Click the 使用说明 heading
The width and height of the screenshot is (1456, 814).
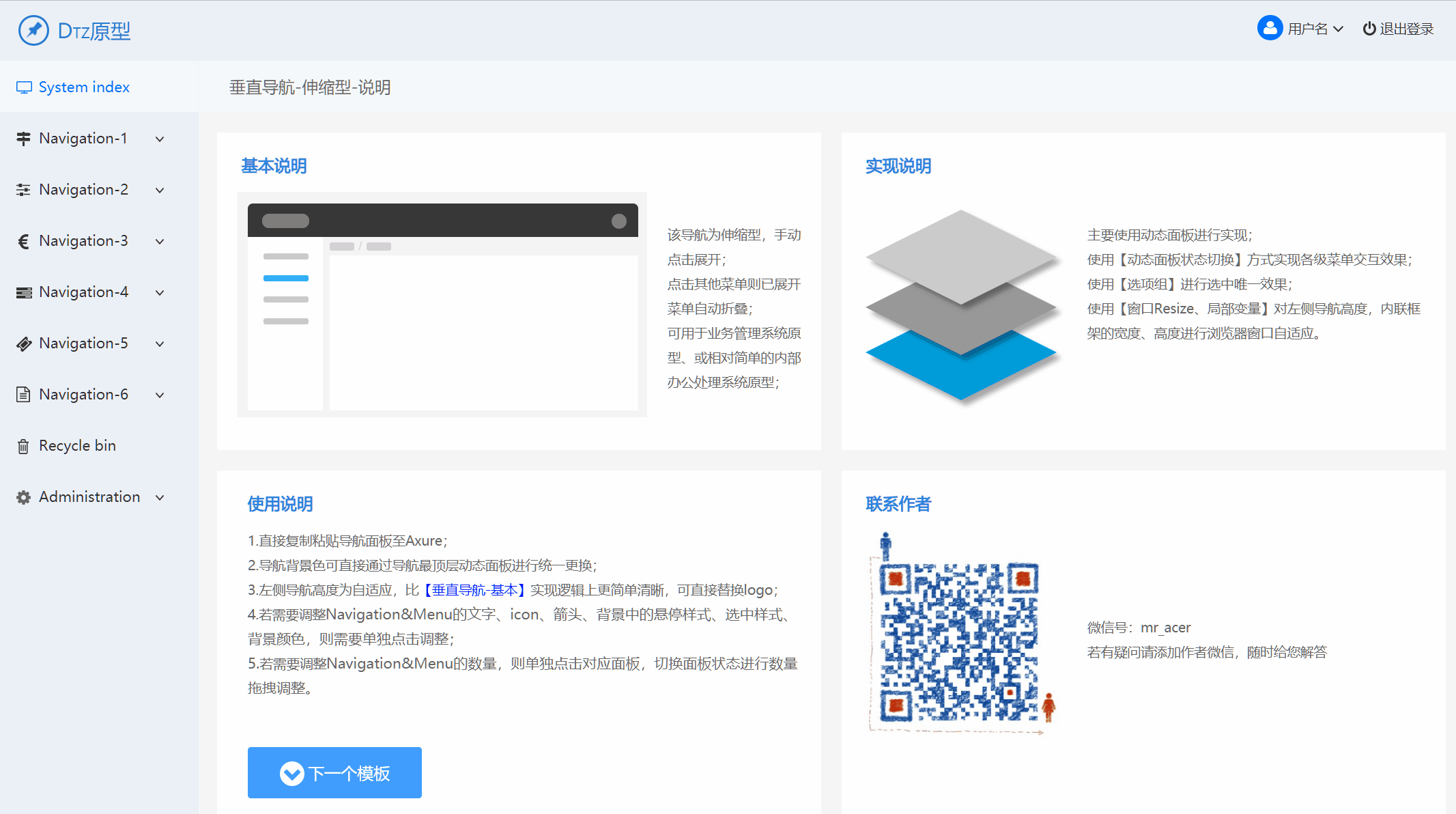coord(280,504)
